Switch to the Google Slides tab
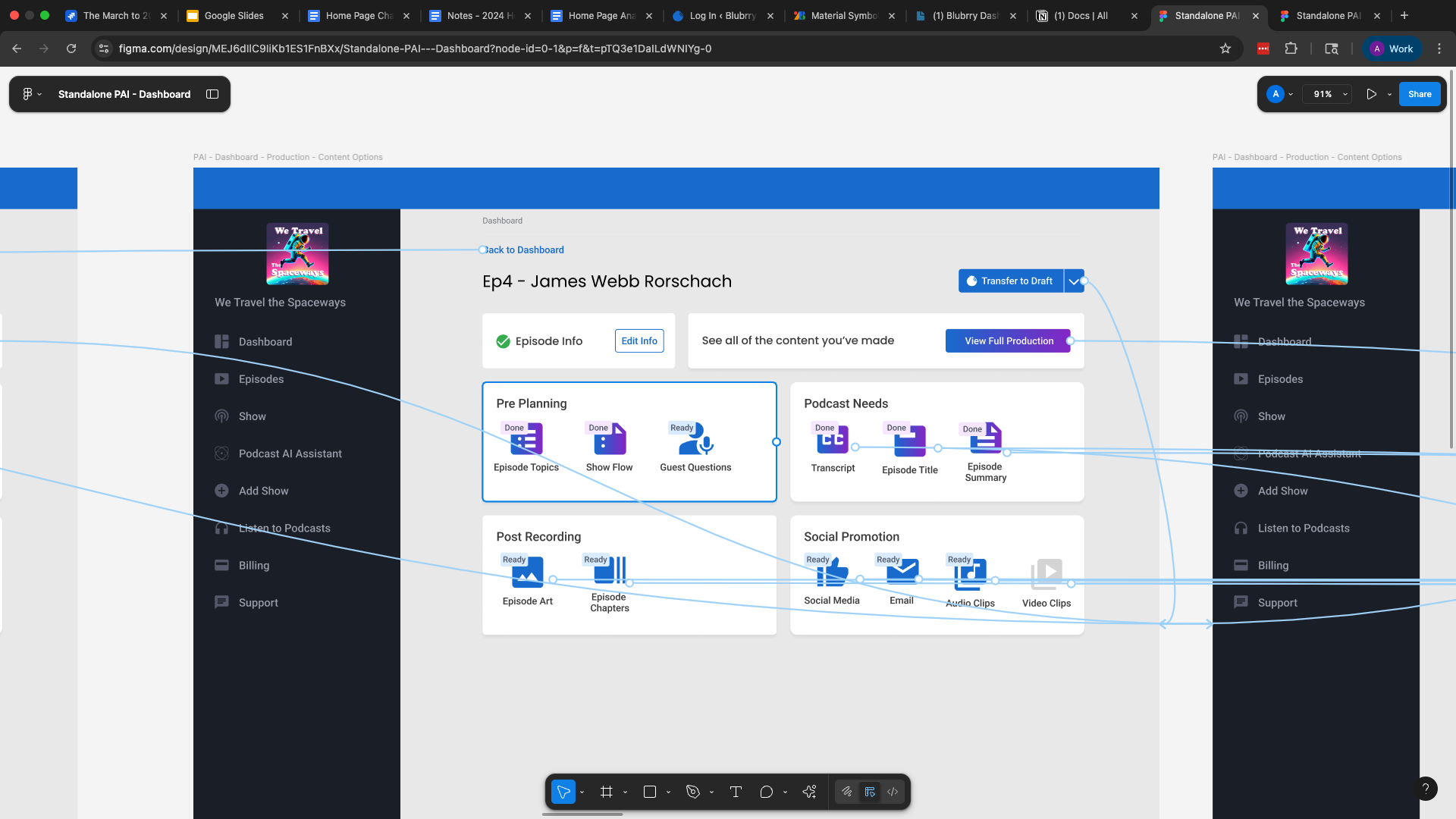Image resolution: width=1456 pixels, height=819 pixels. [x=234, y=15]
